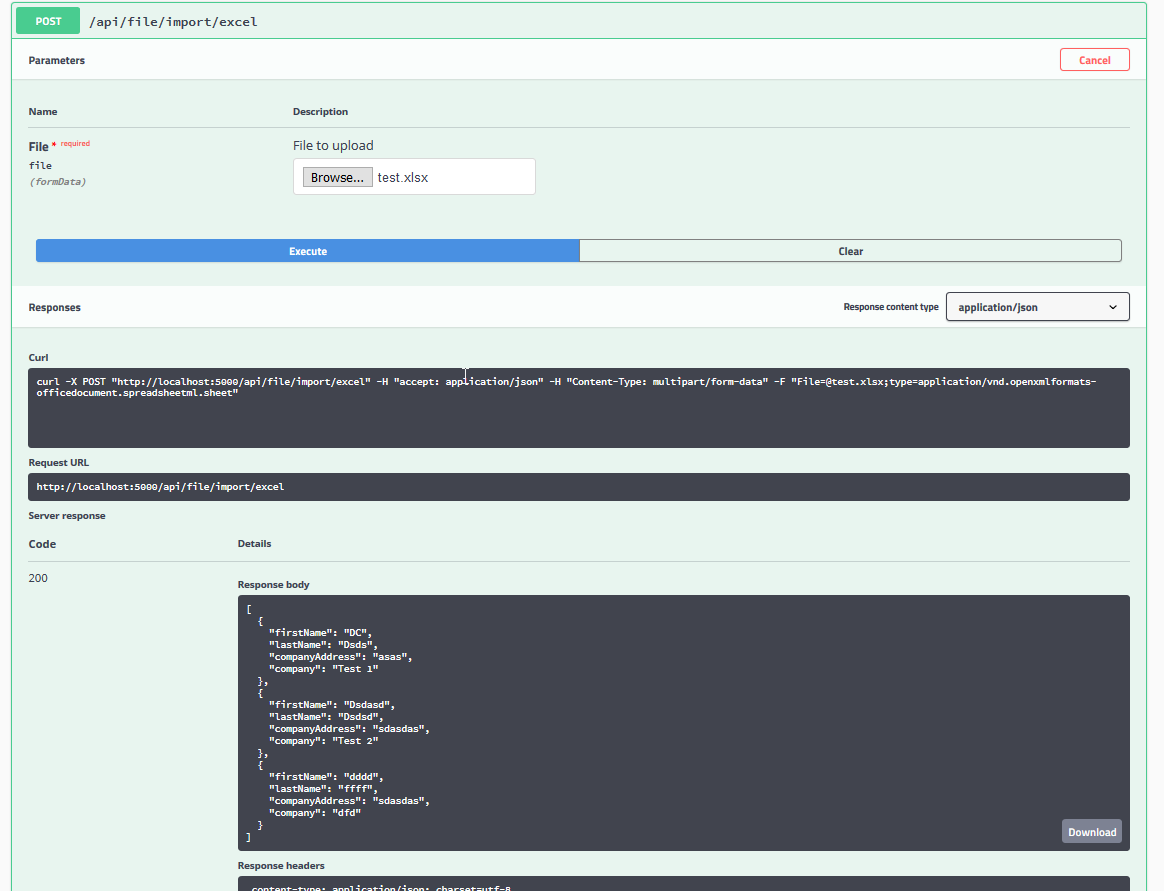Click the File to upload description
Viewport: 1164px width, 891px height.
333,146
